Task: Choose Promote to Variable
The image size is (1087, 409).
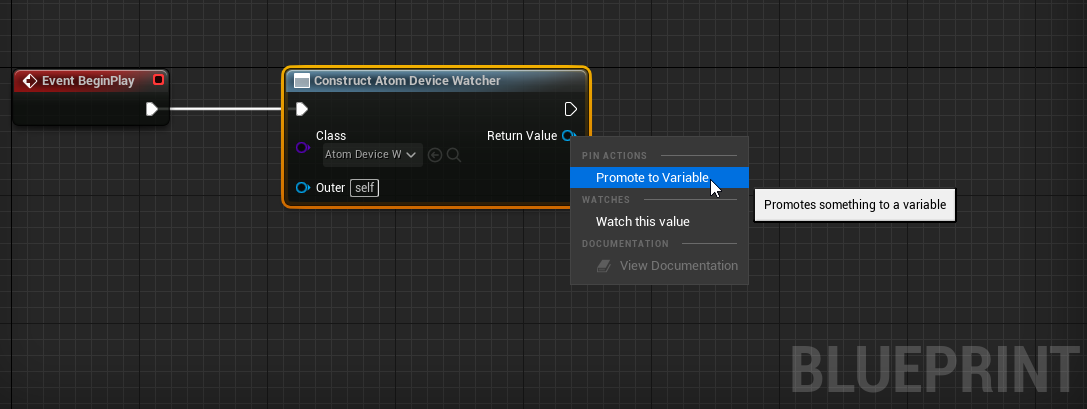Action: click(x=659, y=177)
